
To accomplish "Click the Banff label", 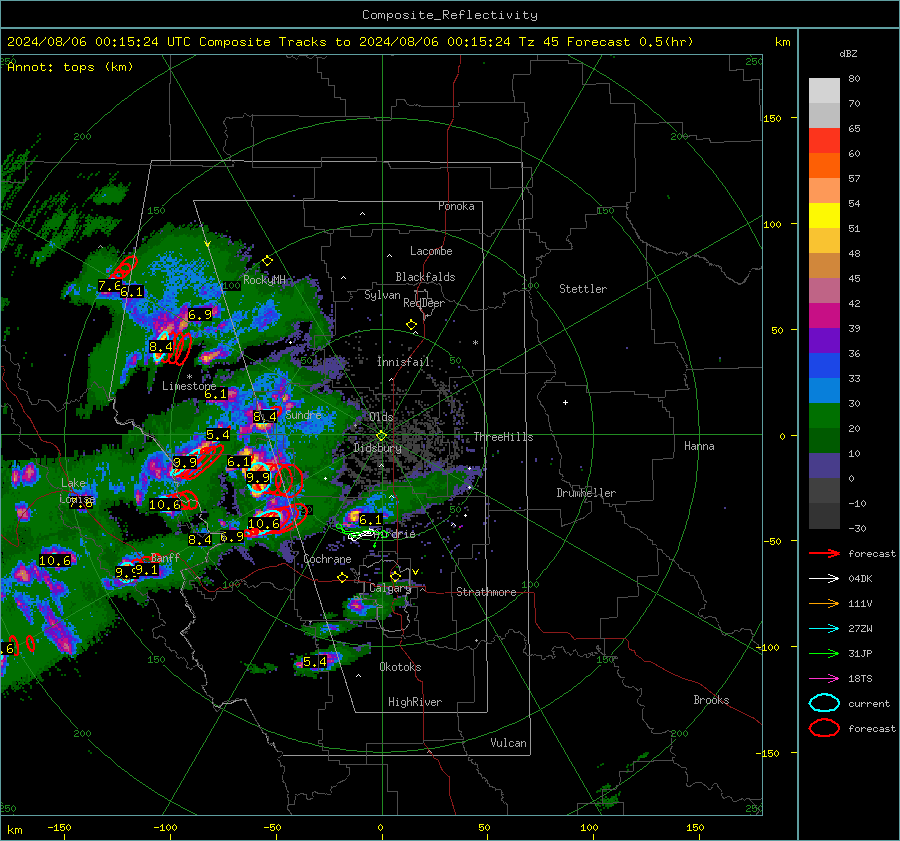I will point(165,557).
